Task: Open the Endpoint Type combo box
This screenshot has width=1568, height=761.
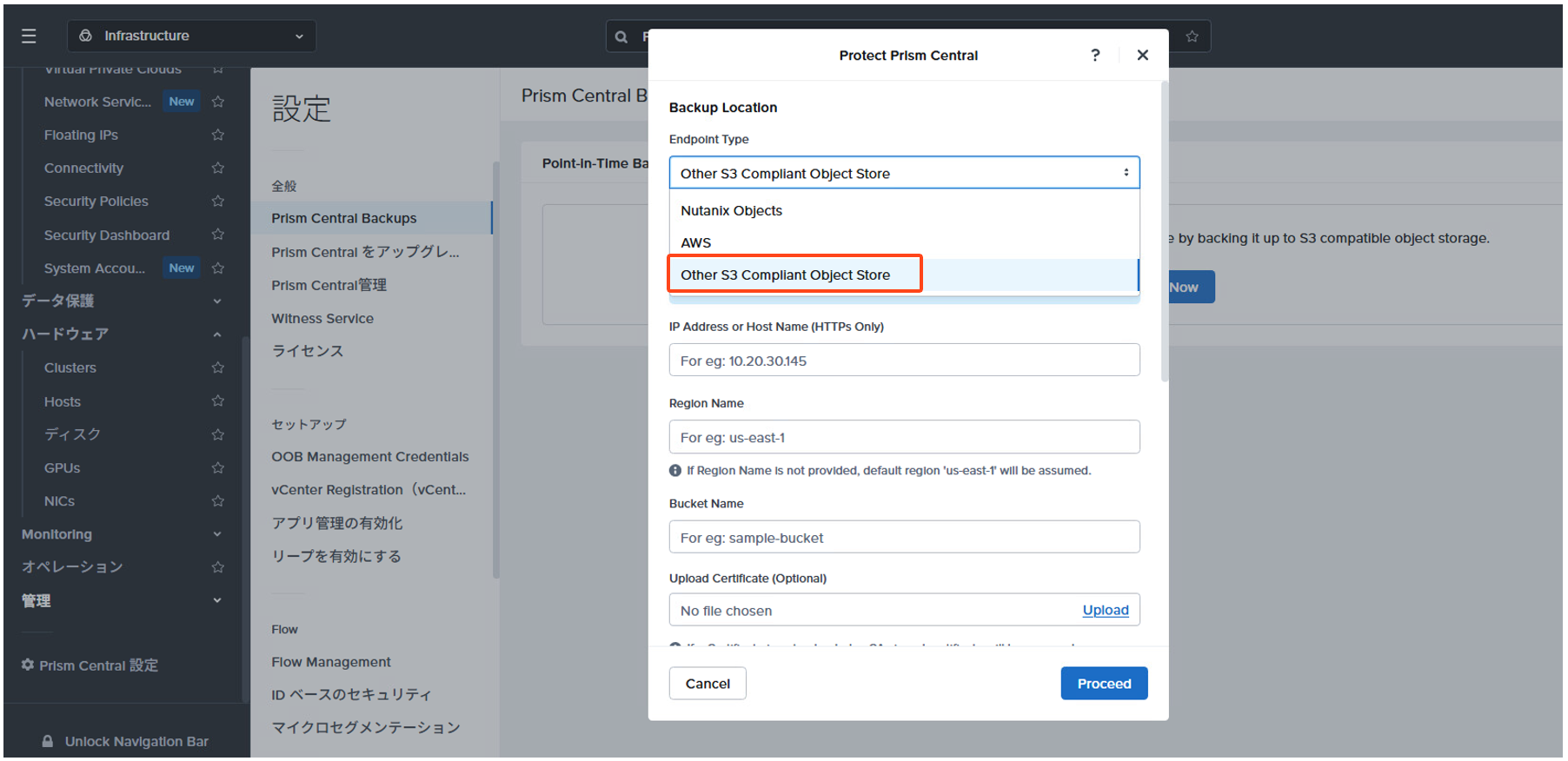Action: (x=903, y=173)
